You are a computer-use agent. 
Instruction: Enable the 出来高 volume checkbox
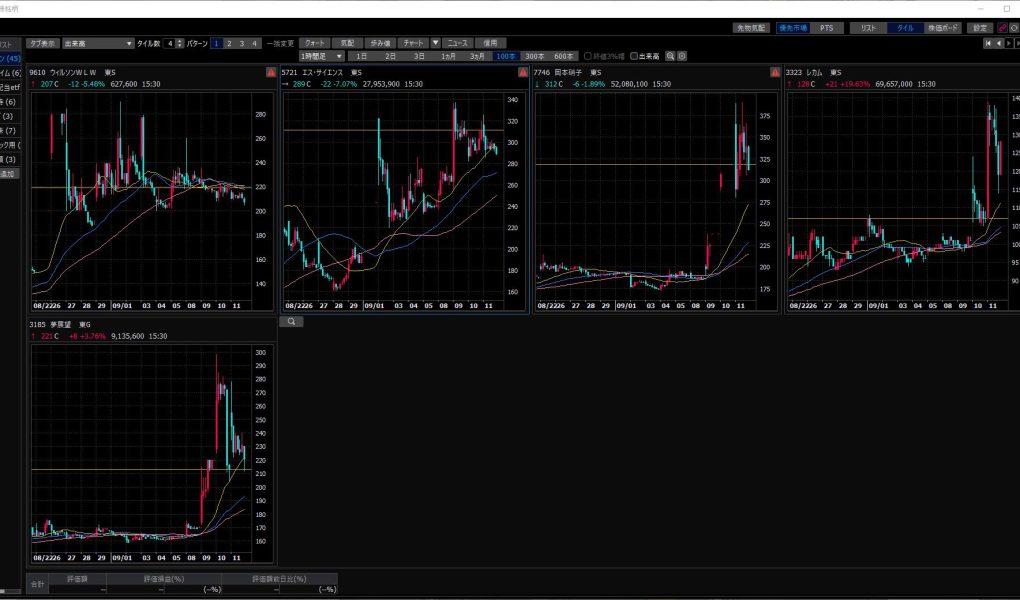633,56
